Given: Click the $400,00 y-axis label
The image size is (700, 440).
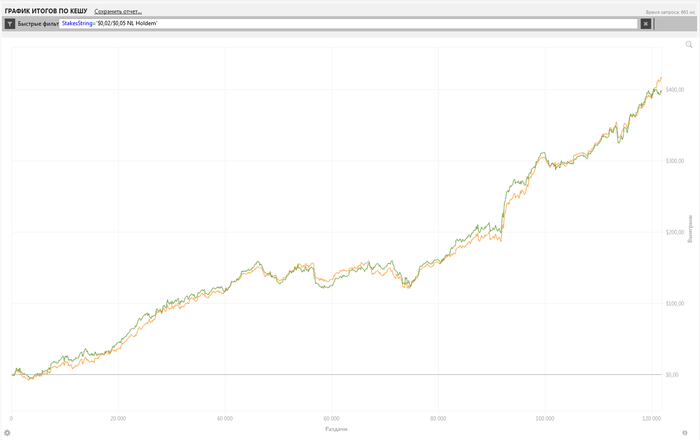Looking at the screenshot, I should tap(675, 90).
